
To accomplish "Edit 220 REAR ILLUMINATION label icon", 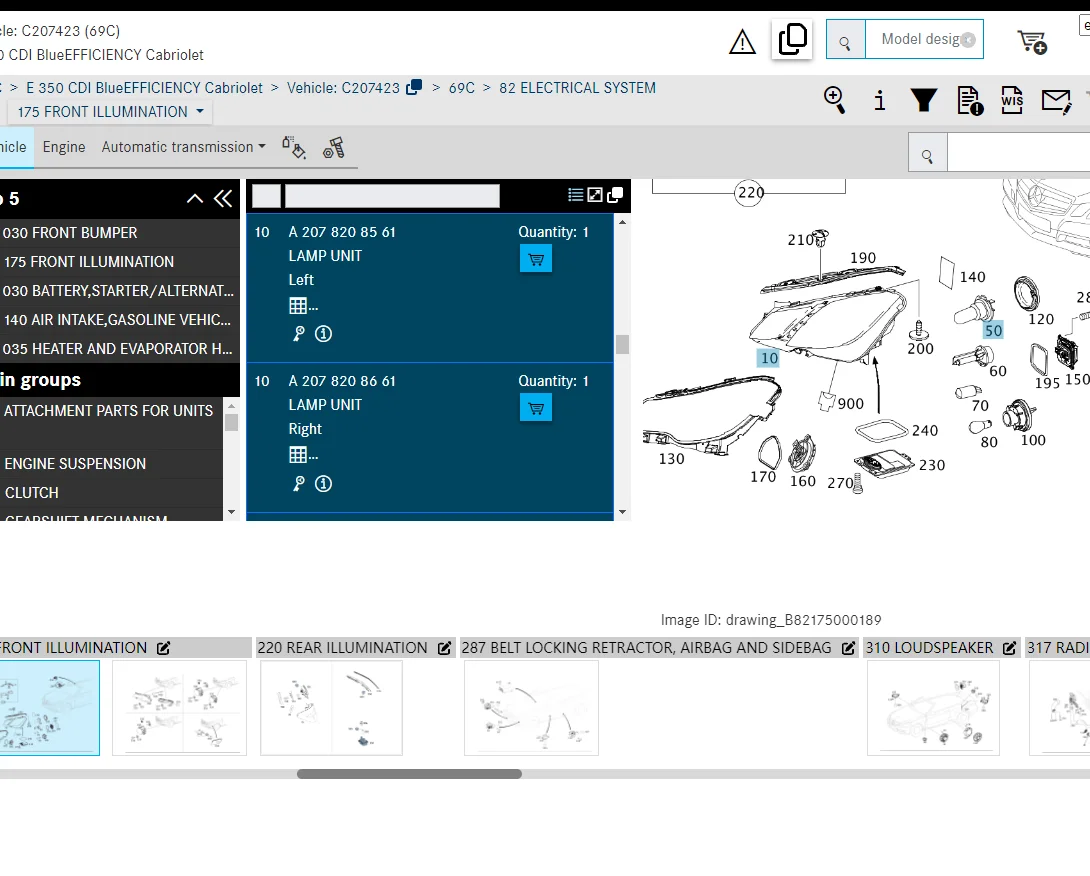I will click(x=444, y=648).
